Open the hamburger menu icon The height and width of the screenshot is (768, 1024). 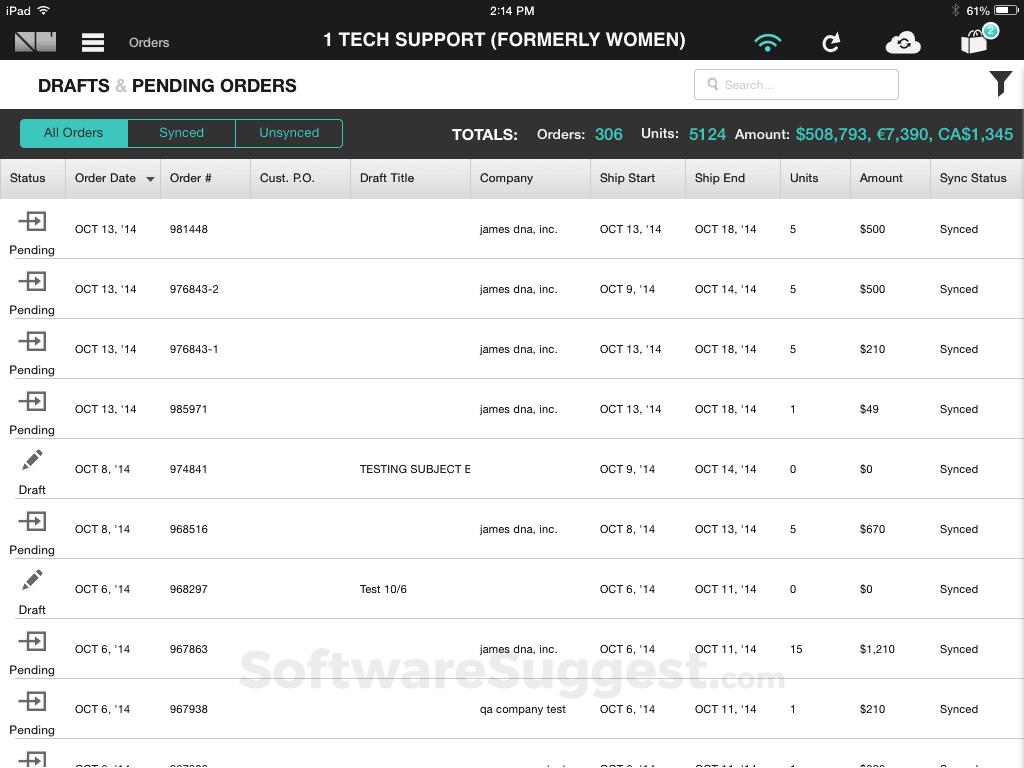pos(93,42)
